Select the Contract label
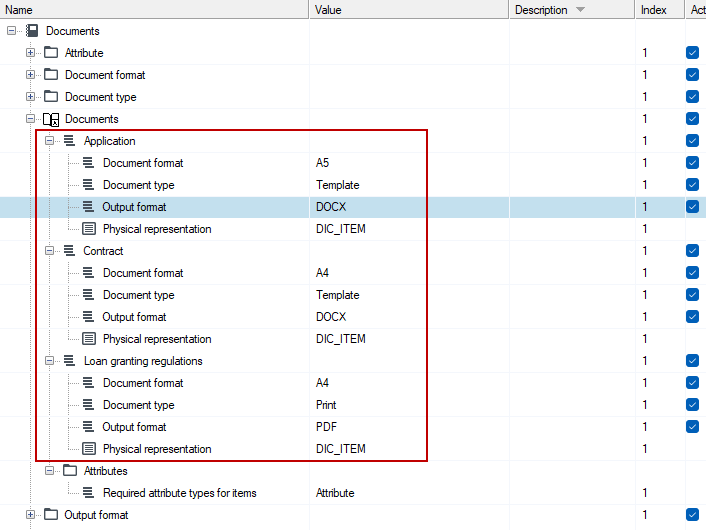Viewport: 706px width, 530px height. 103,251
